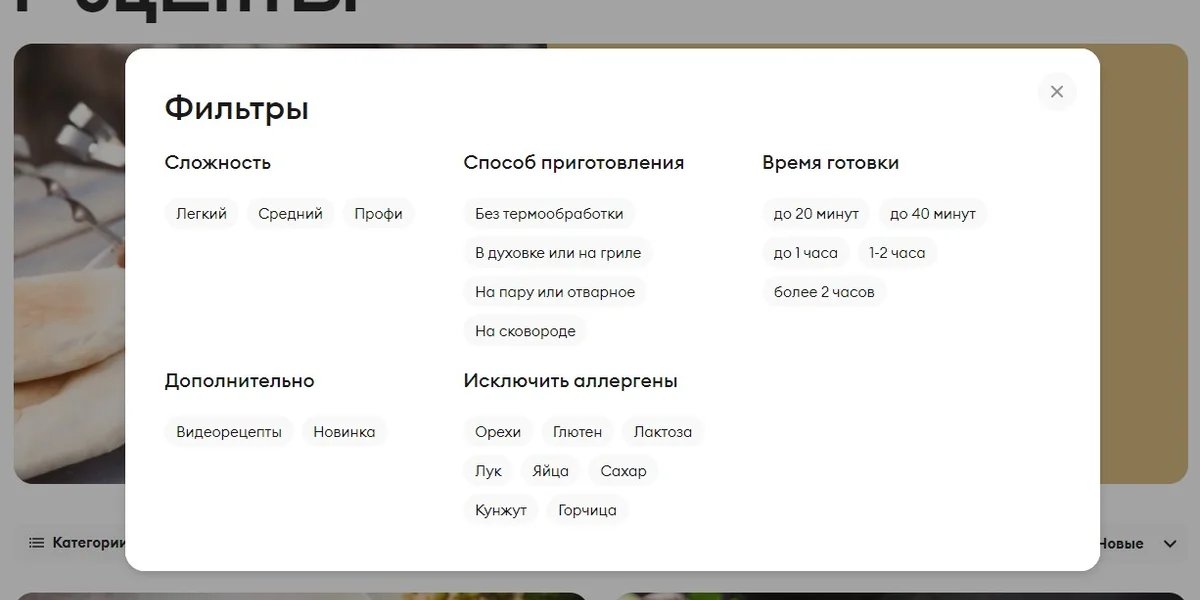Open the Новые sort dropdown
This screenshot has height=600, width=1200.
click(1120, 544)
